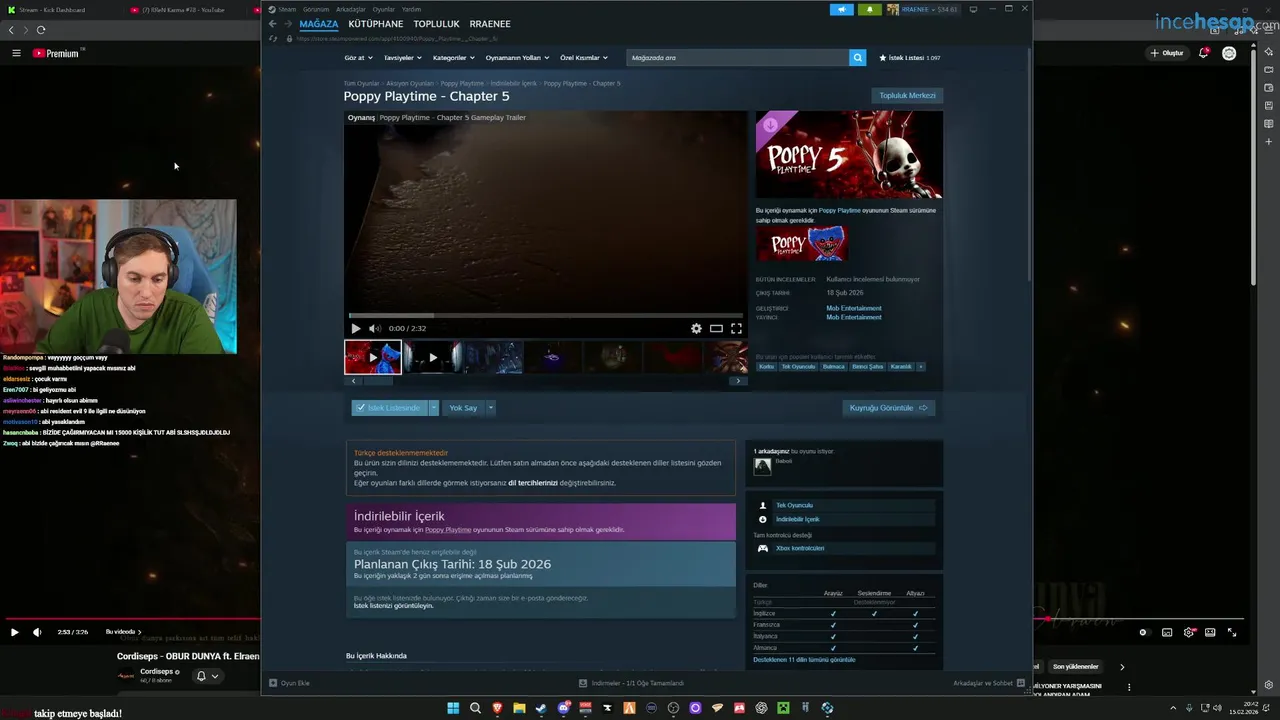Click the Mağazada ara search field
1280x720 pixels.
[738, 58]
